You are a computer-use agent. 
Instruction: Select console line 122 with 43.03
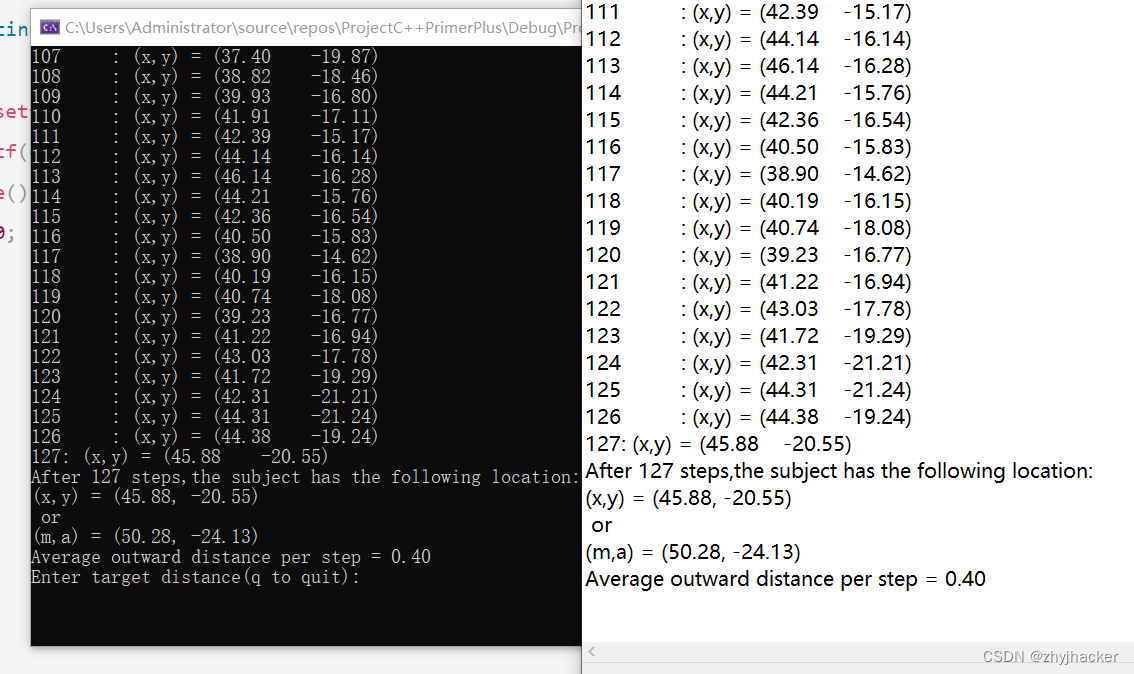coord(205,357)
